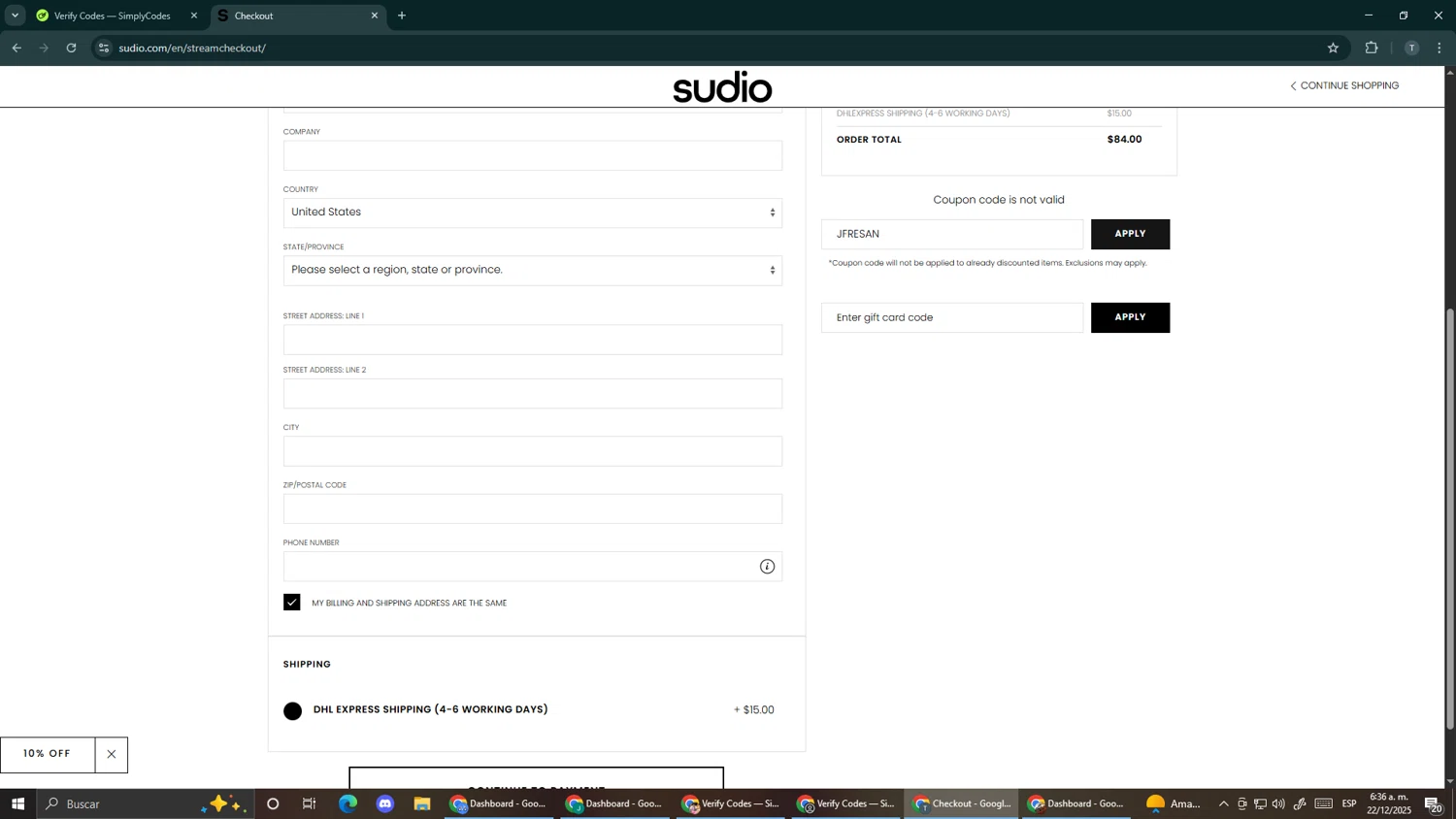This screenshot has height=819, width=1456.
Task: Click the Windows Buscar search box
Action: [x=146, y=803]
